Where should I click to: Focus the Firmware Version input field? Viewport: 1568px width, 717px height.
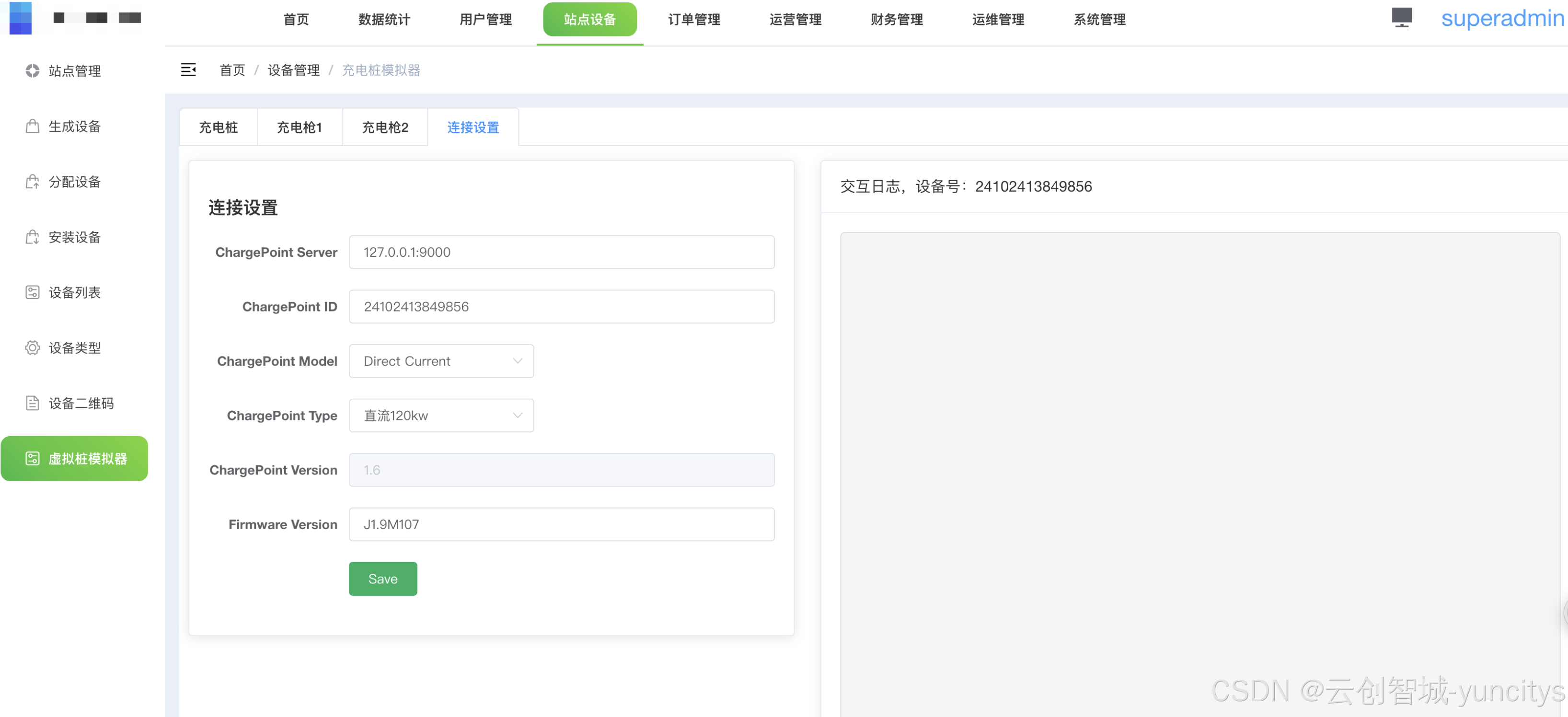[561, 524]
